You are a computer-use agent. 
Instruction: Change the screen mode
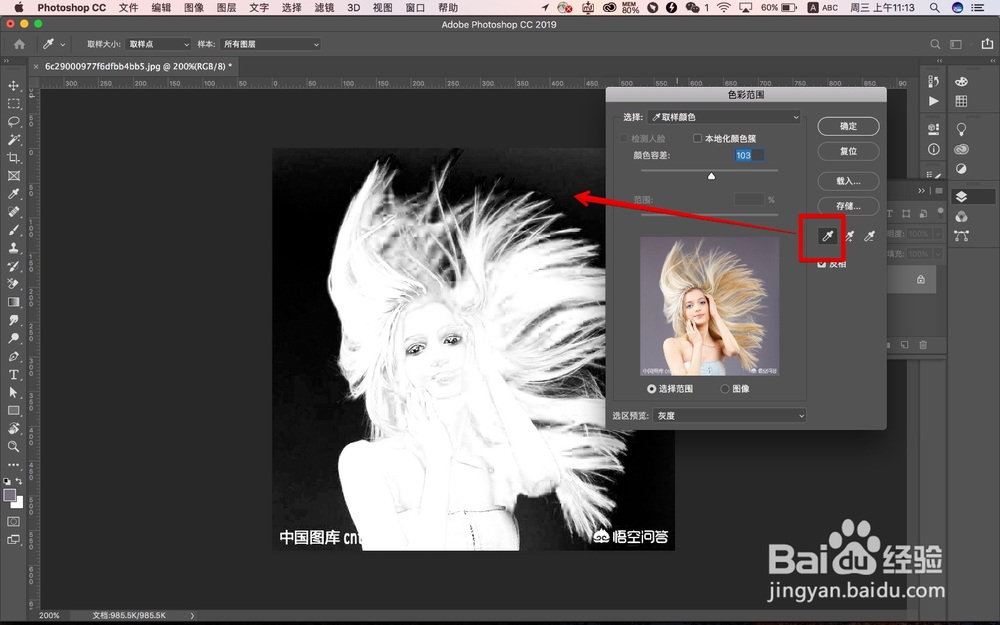click(x=13, y=540)
